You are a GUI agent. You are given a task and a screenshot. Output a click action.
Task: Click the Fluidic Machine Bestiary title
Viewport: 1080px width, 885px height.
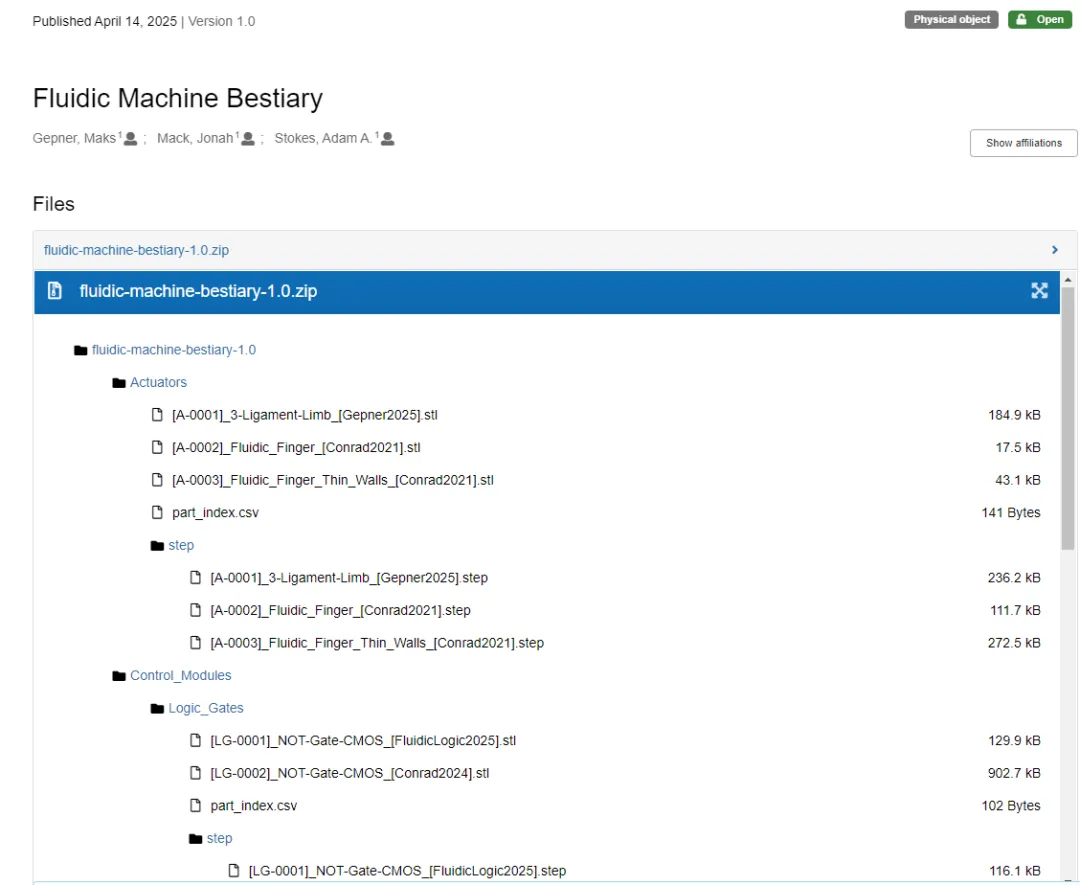tap(178, 98)
